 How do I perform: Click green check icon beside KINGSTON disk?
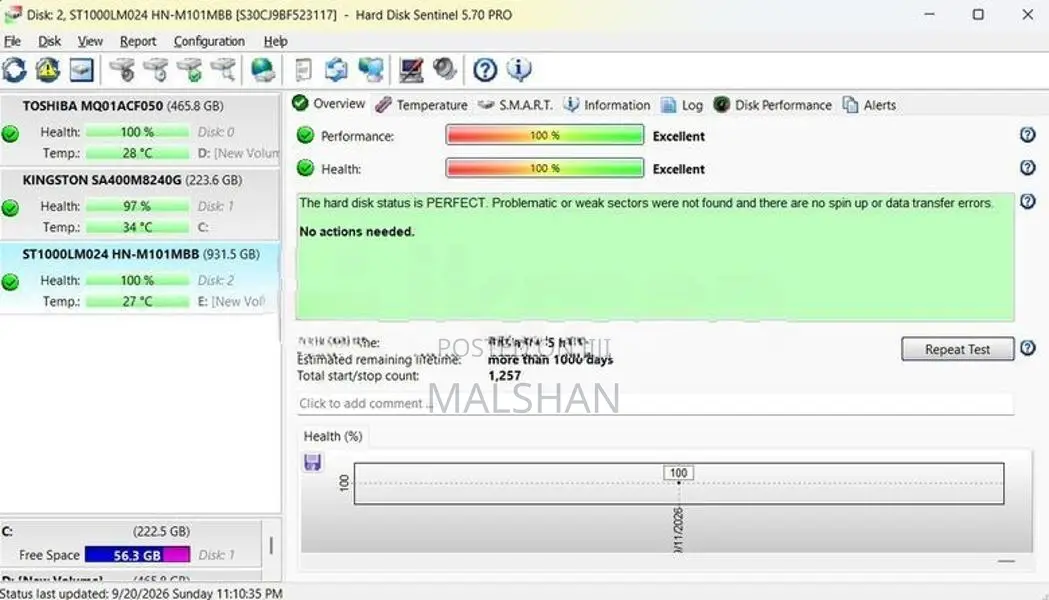[x=10, y=208]
